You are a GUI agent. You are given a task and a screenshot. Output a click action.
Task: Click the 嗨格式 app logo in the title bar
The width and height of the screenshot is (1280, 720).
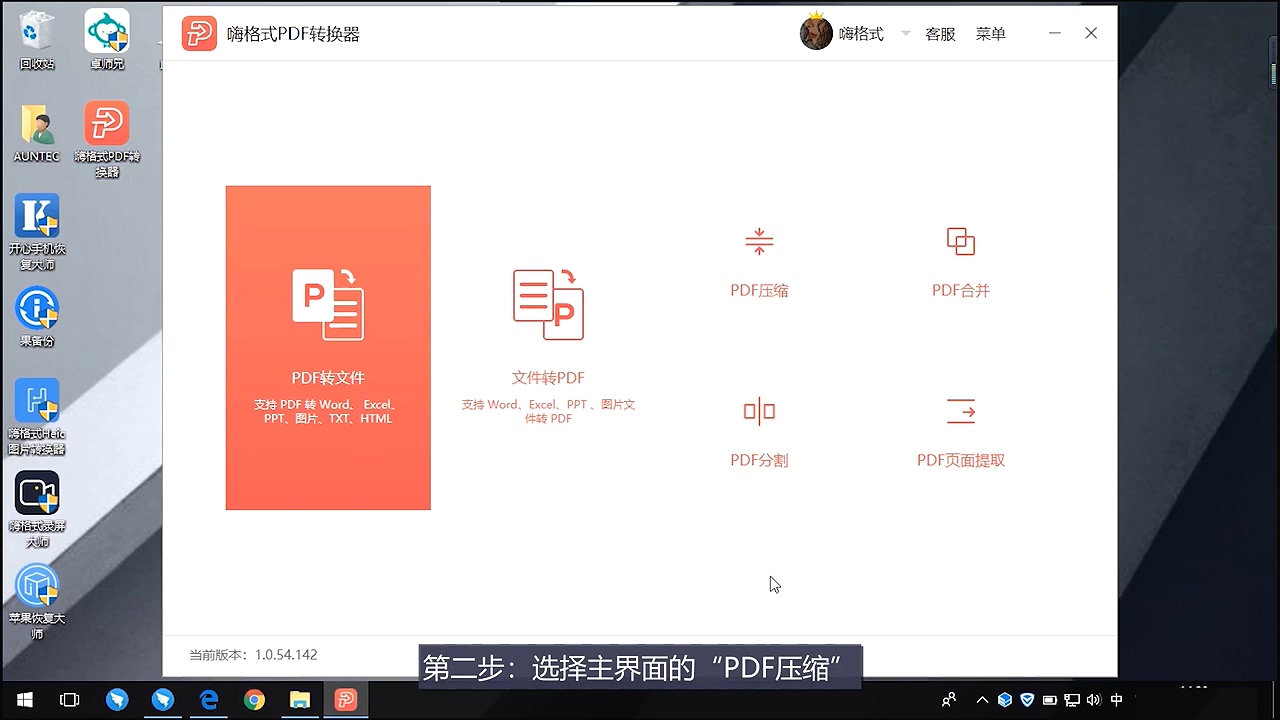point(199,33)
